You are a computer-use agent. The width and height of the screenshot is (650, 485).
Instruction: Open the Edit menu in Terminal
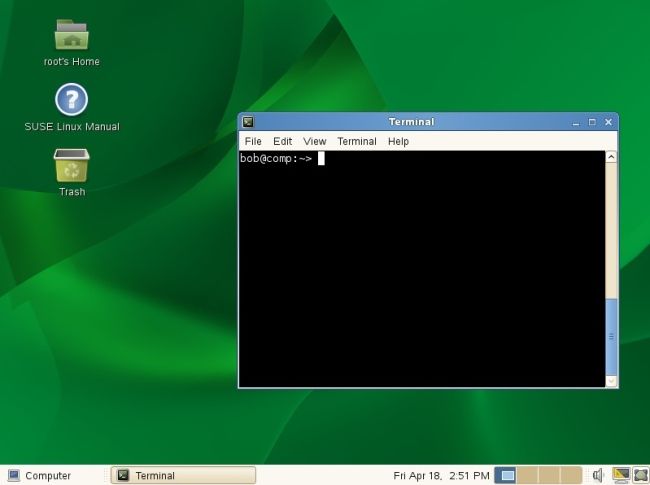282,141
